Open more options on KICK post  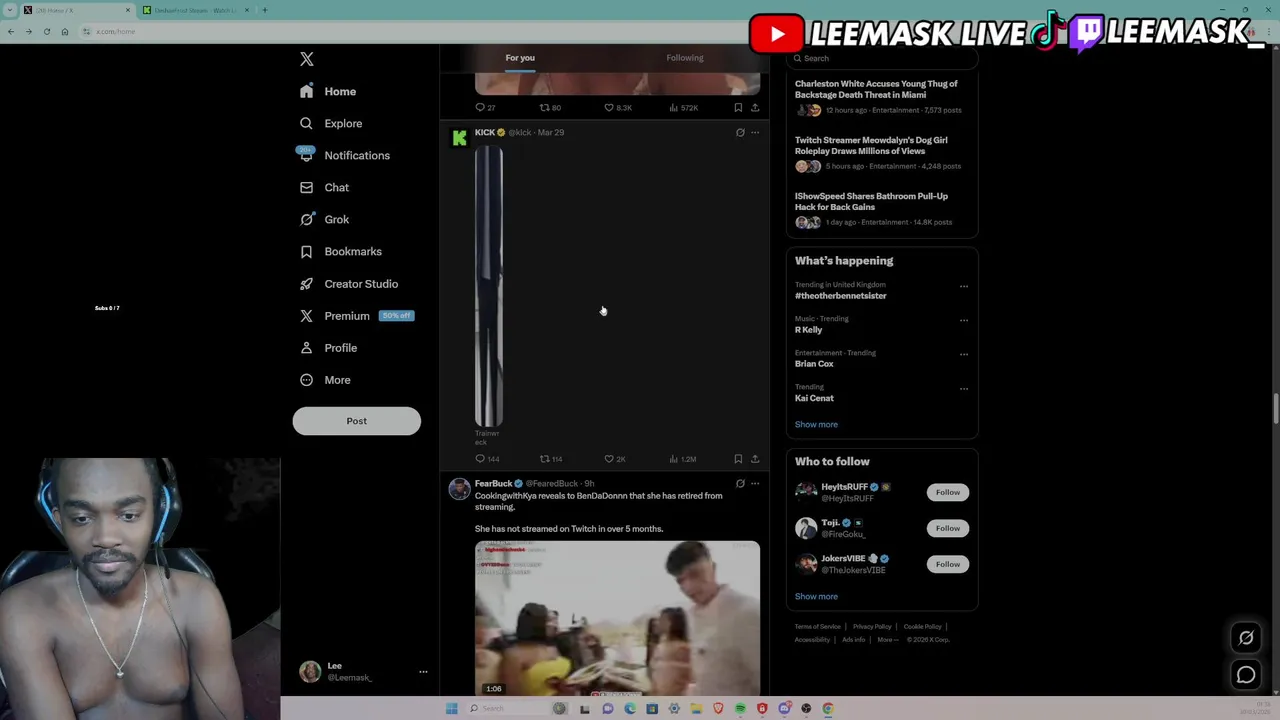pos(755,132)
